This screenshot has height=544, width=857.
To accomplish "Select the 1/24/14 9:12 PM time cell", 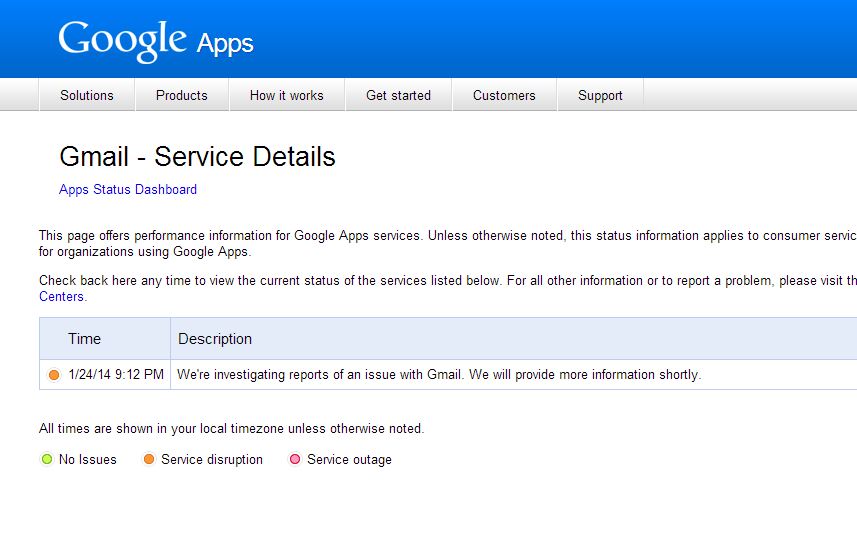I will (x=105, y=375).
